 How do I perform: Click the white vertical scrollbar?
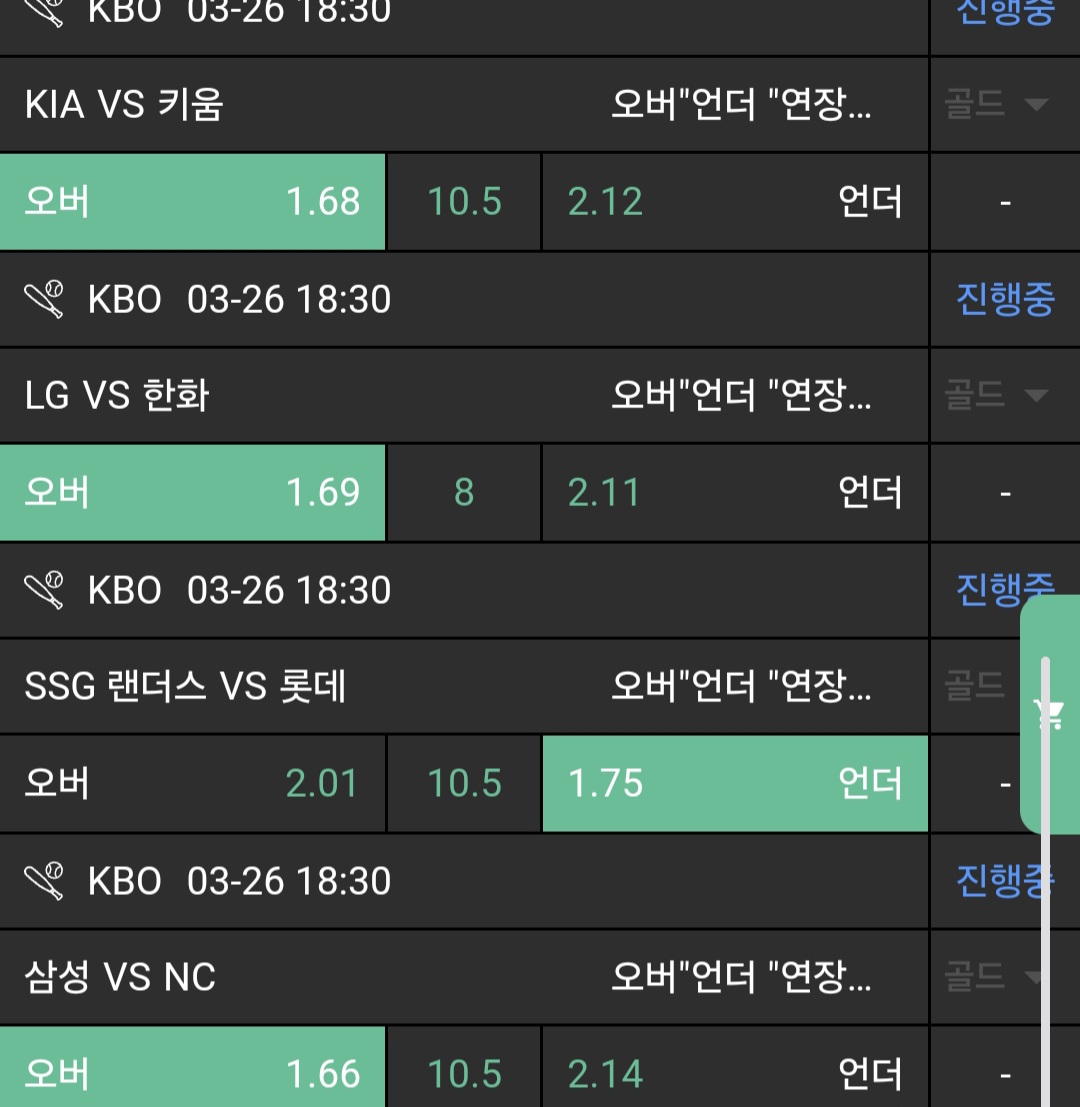1046,880
